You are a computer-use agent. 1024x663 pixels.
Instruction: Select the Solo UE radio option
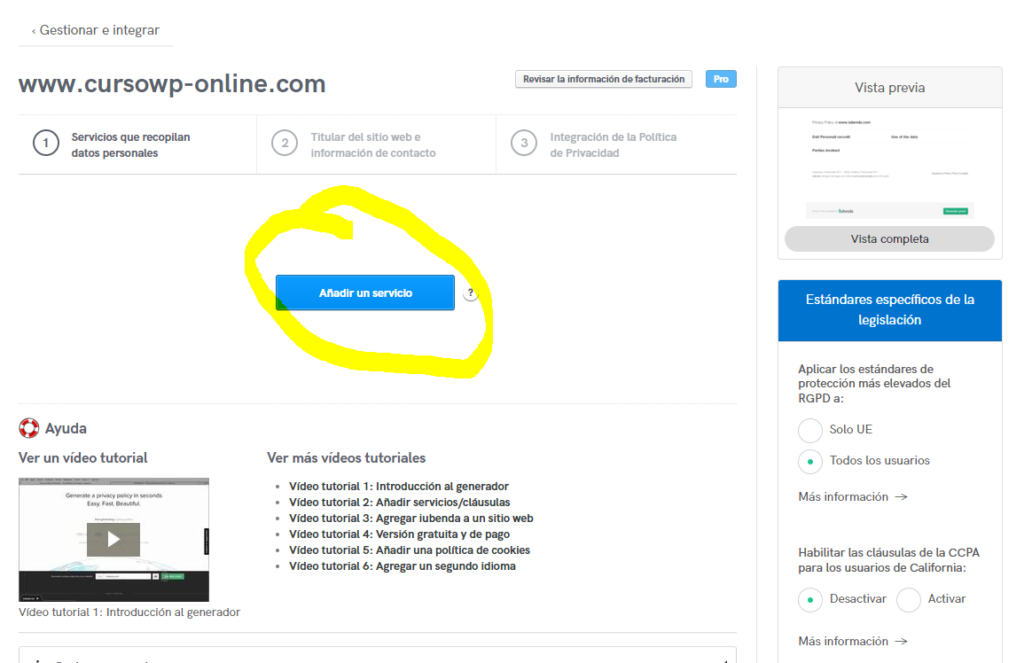click(810, 430)
